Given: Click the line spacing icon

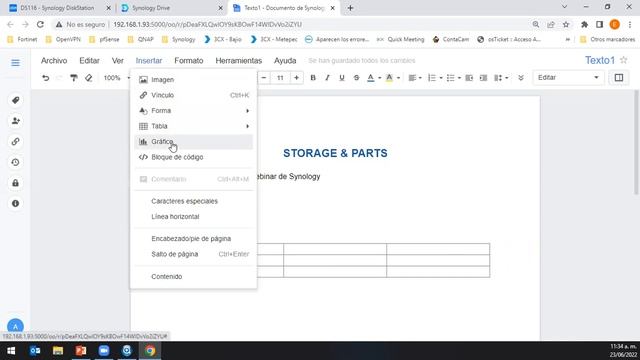Looking at the screenshot, I should pyautogui.click(x=498, y=78).
